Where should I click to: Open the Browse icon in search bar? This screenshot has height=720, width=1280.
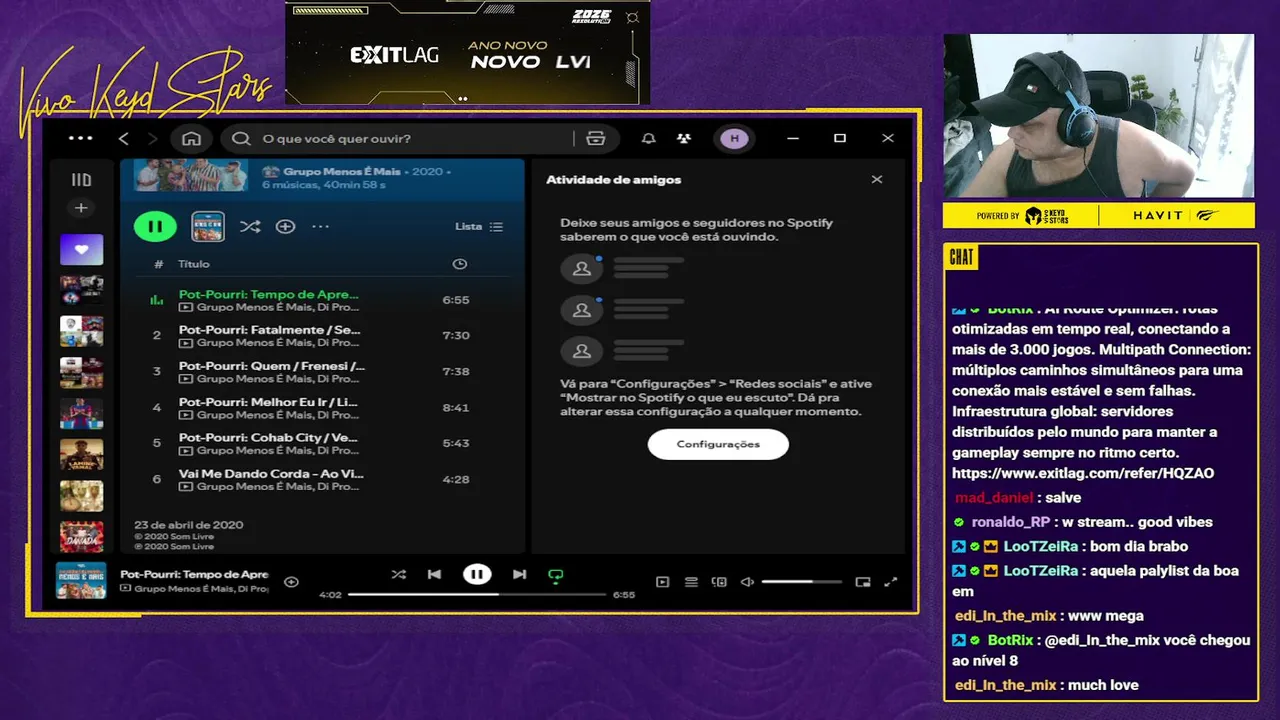[596, 138]
